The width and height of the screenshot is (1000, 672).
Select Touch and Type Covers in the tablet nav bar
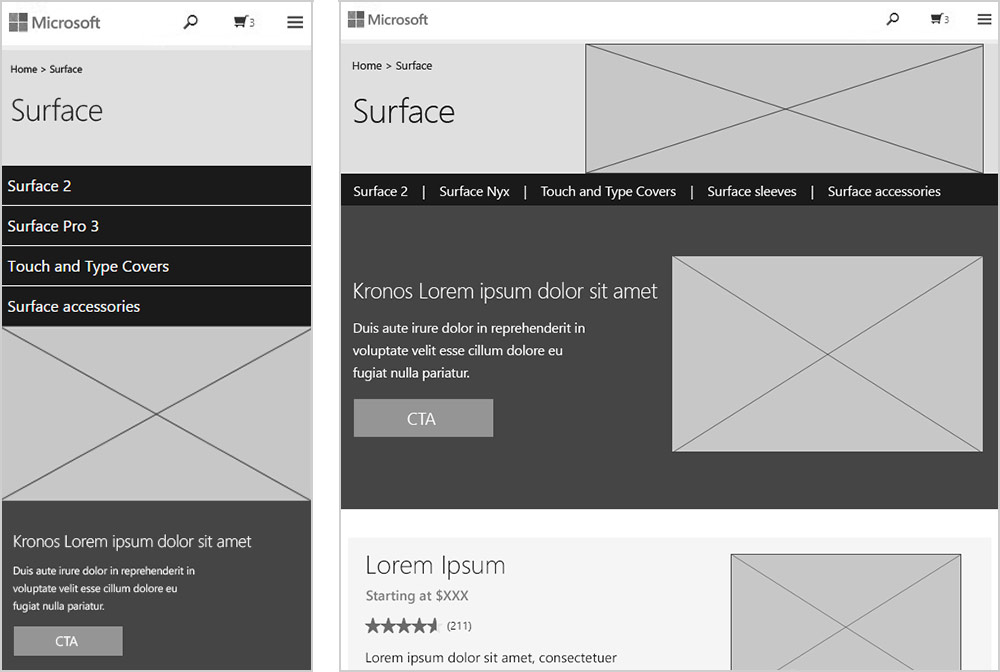[x=608, y=191]
